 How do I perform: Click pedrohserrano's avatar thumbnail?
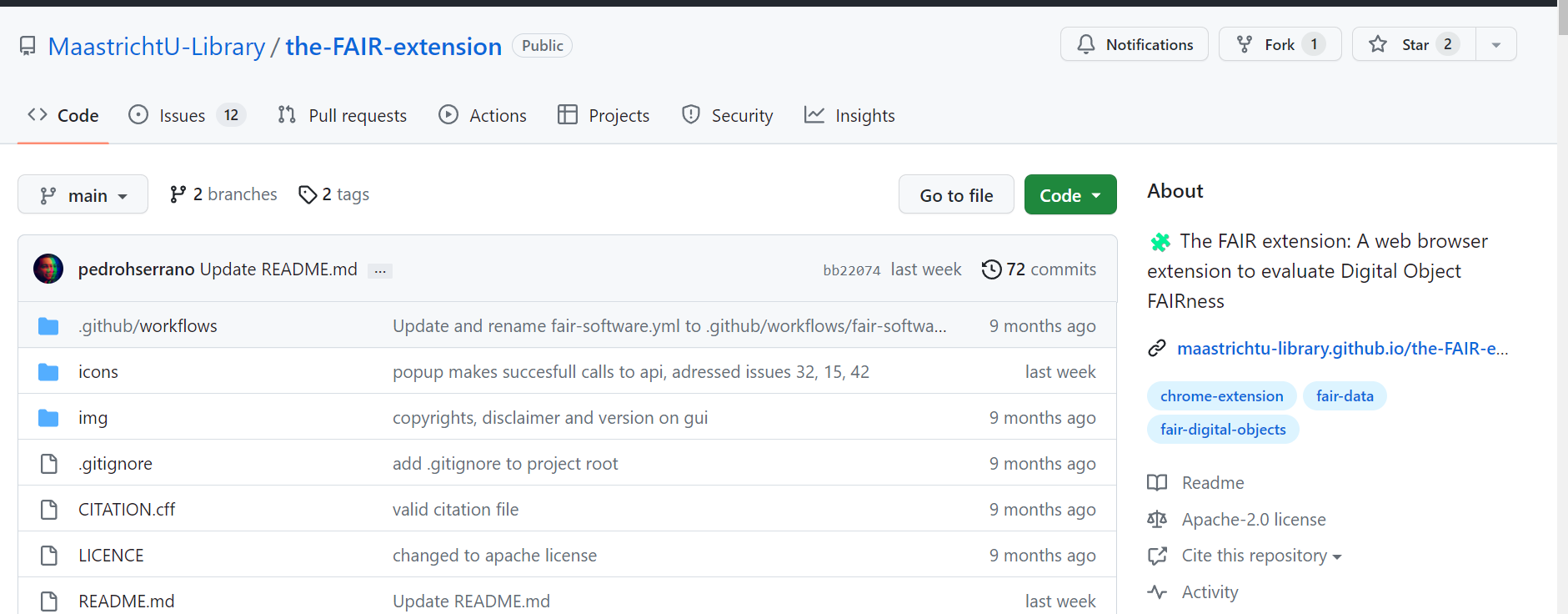click(x=48, y=269)
